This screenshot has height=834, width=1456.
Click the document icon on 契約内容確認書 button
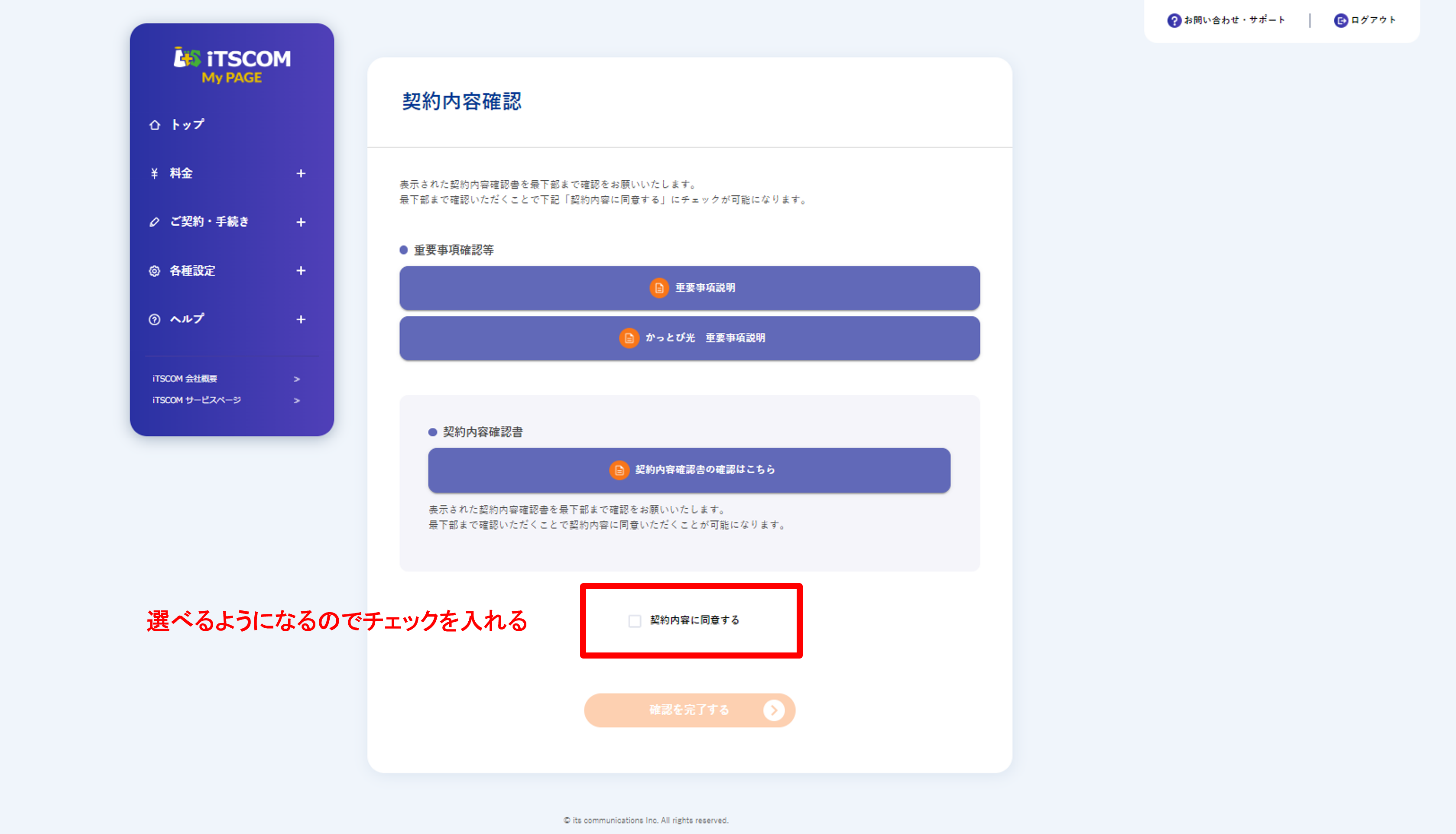click(619, 470)
